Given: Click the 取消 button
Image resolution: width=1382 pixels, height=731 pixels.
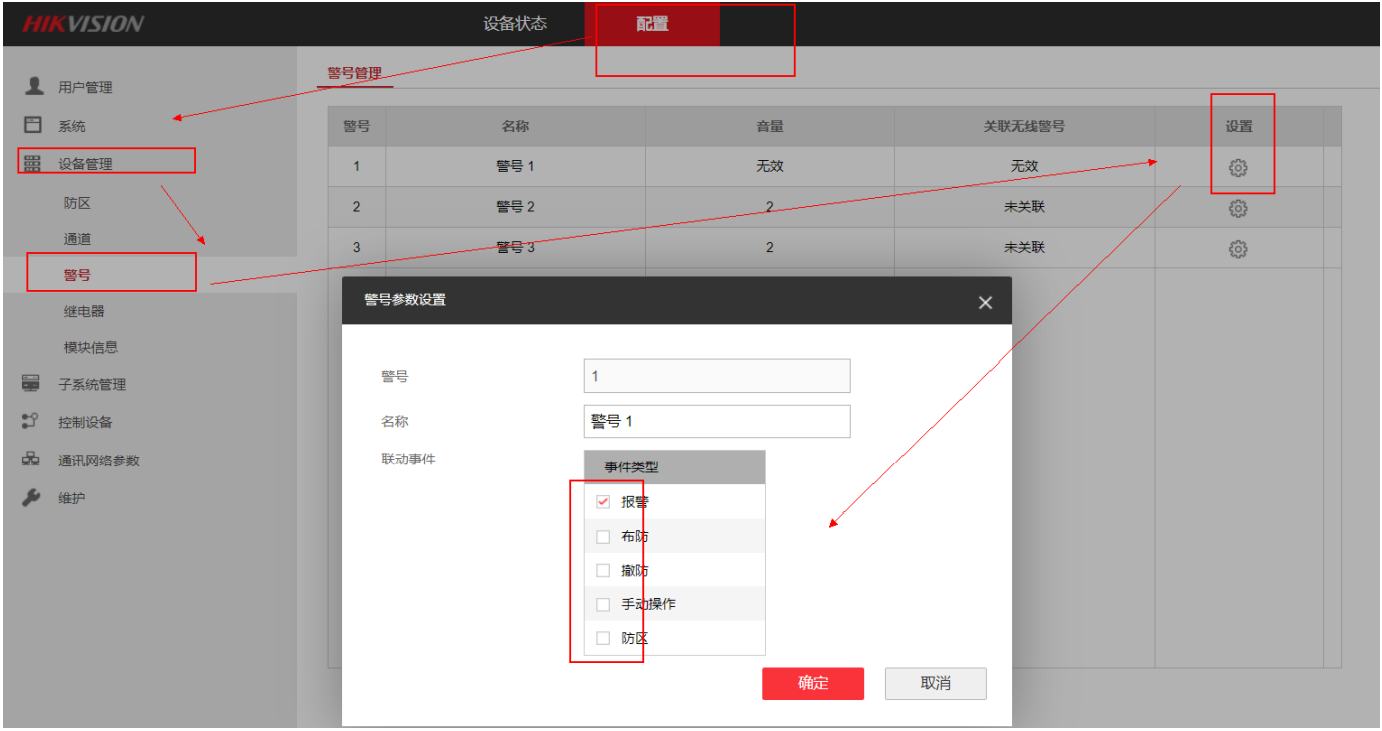Looking at the screenshot, I should pyautogui.click(x=936, y=684).
